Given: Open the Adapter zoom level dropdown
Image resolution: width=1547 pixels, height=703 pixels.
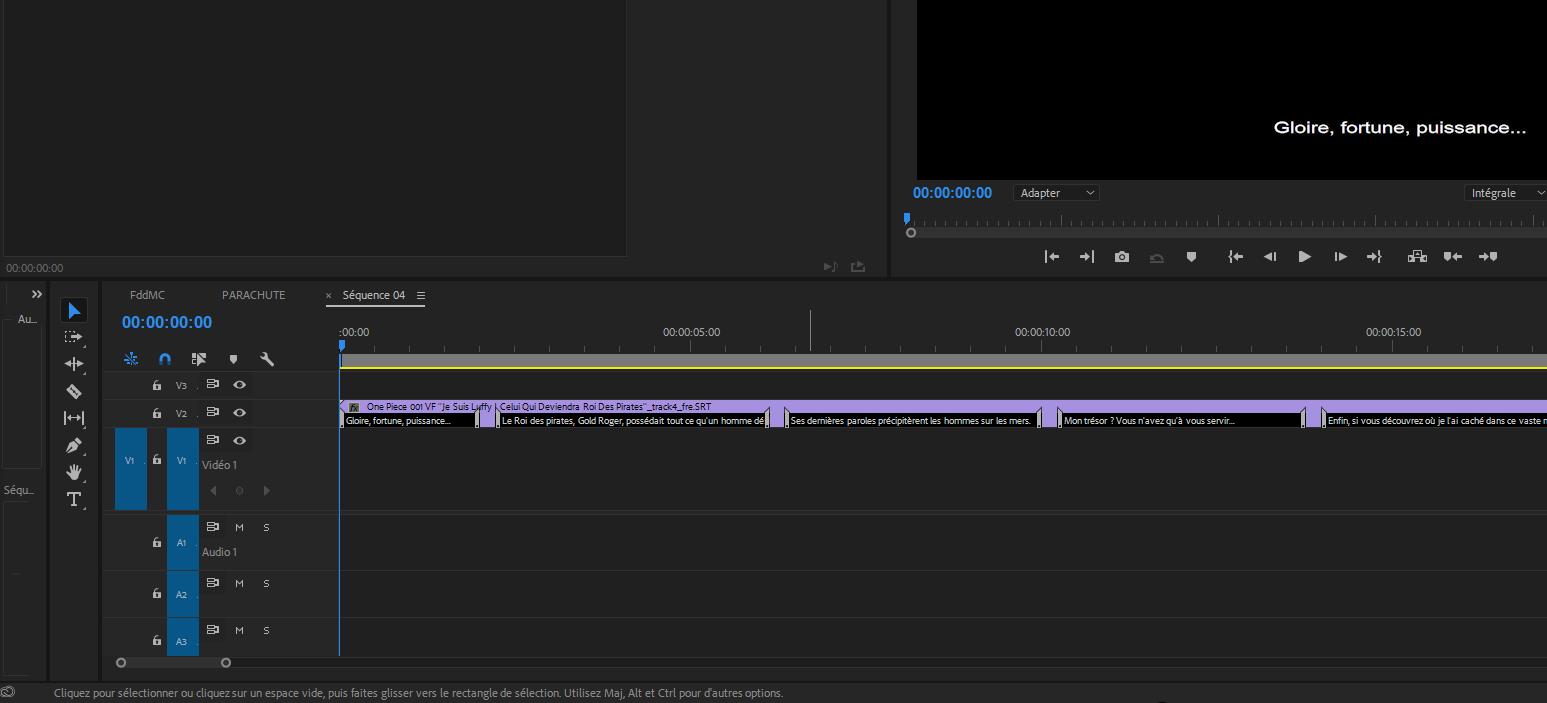Looking at the screenshot, I should coord(1057,193).
